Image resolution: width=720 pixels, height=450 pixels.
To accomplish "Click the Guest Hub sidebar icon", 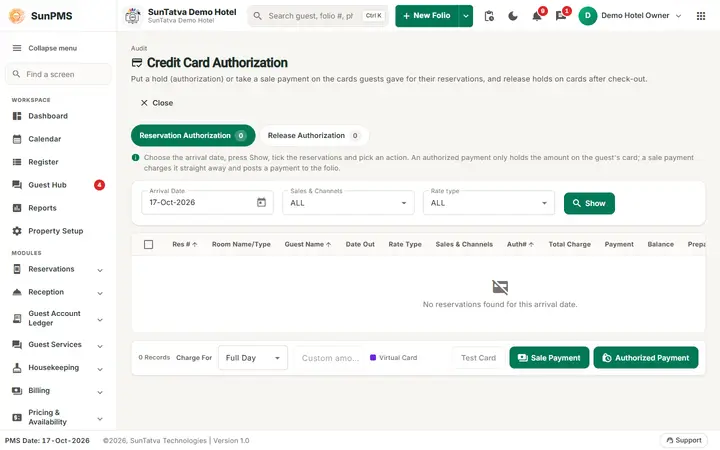I will pyautogui.click(x=17, y=185).
